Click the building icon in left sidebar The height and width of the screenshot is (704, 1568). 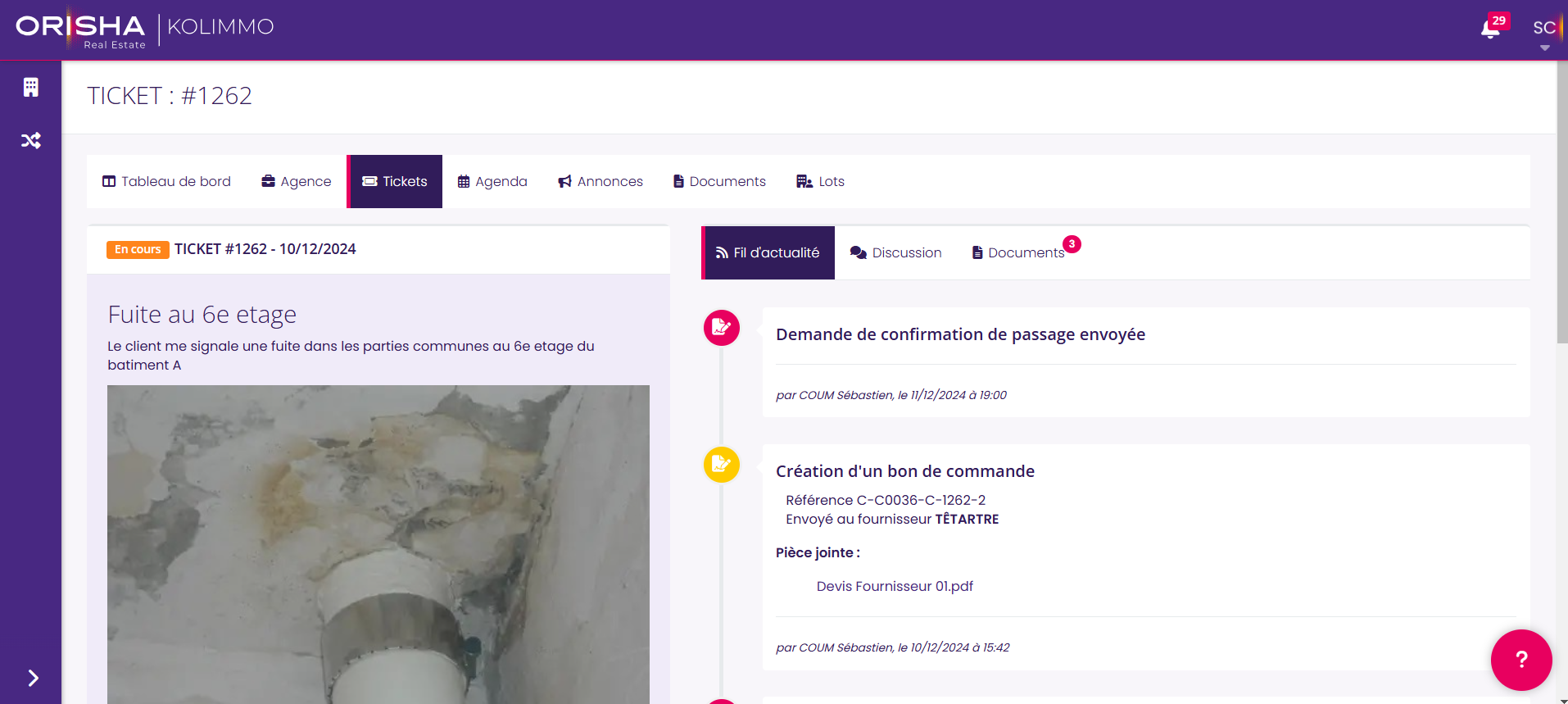[31, 88]
